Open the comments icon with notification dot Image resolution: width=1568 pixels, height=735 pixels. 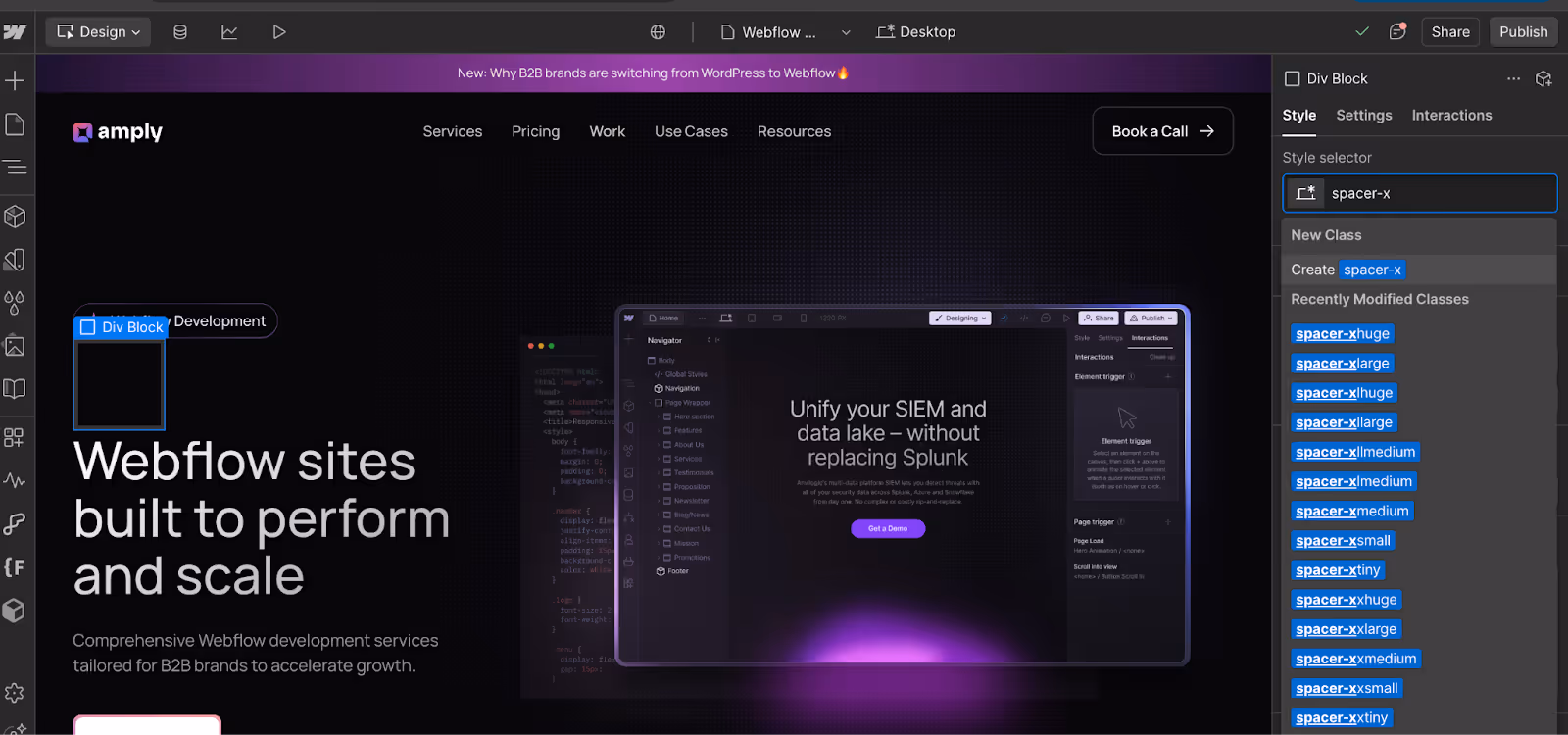pos(1398,31)
